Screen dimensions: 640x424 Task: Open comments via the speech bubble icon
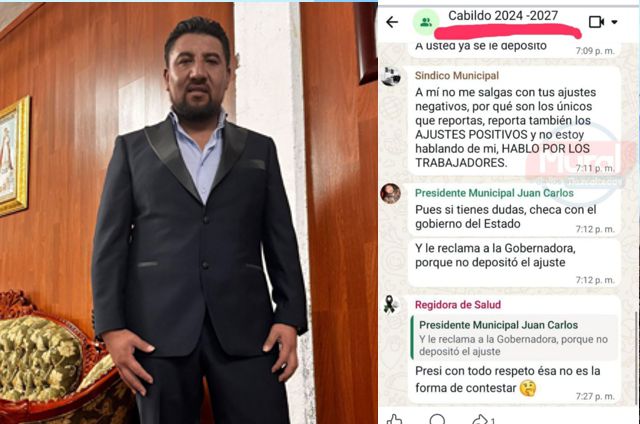[x=437, y=420]
